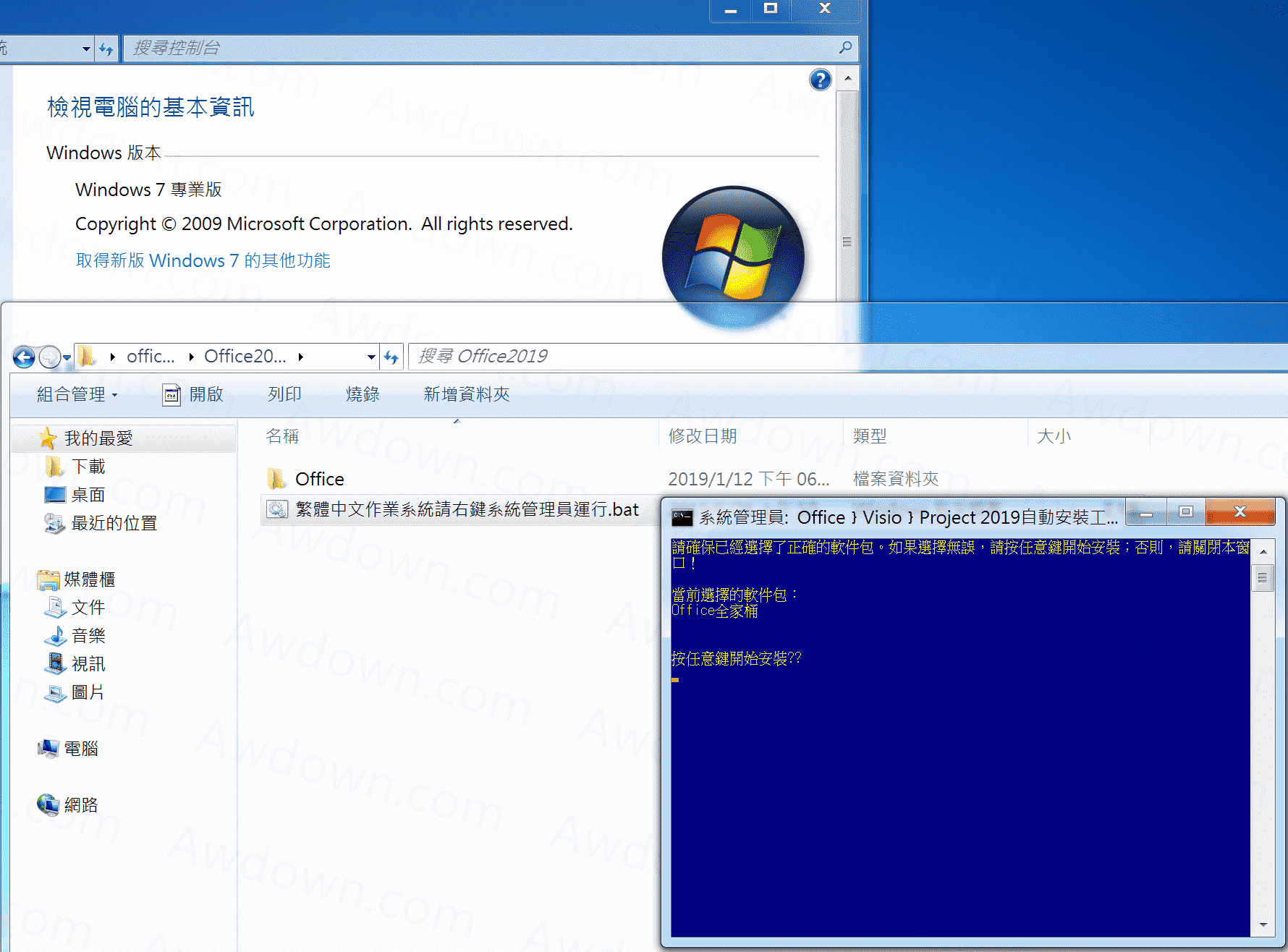The height and width of the screenshot is (952, 1288).
Task: Open Recent Places (最近的位置) in sidebar
Action: (x=114, y=523)
